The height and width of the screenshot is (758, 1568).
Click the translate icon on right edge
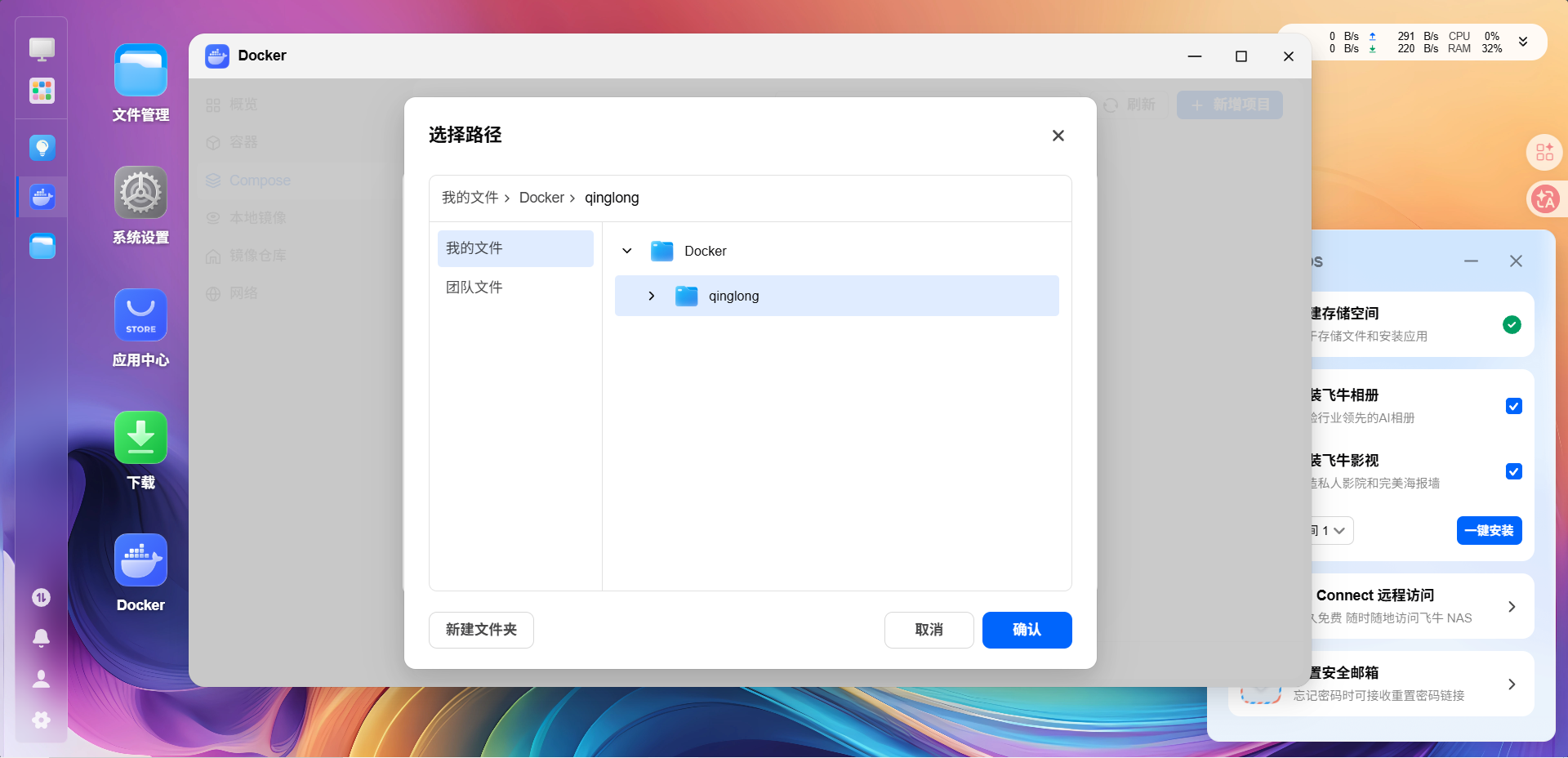[x=1544, y=198]
